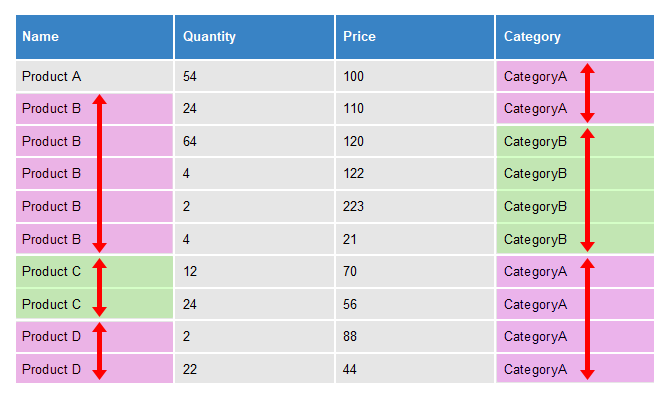
Task: Select the price cell showing 44
Action: pyautogui.click(x=415, y=369)
